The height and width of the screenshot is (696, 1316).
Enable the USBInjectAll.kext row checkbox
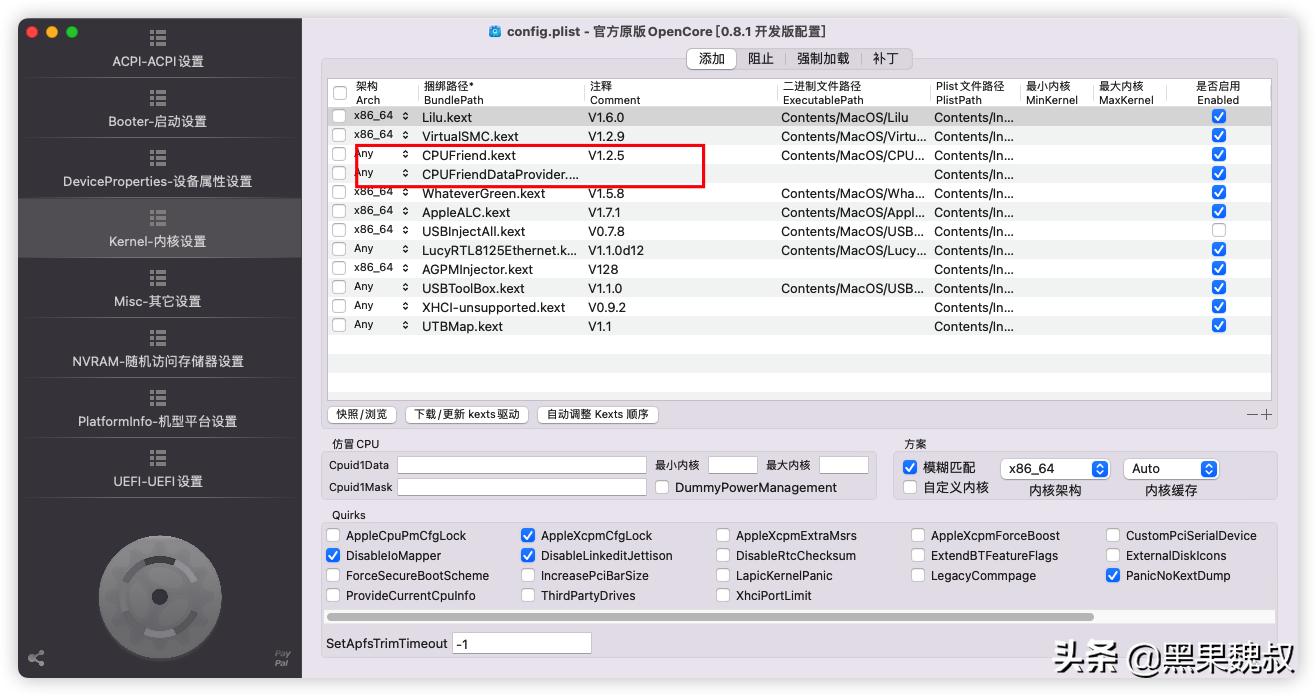click(x=1218, y=230)
